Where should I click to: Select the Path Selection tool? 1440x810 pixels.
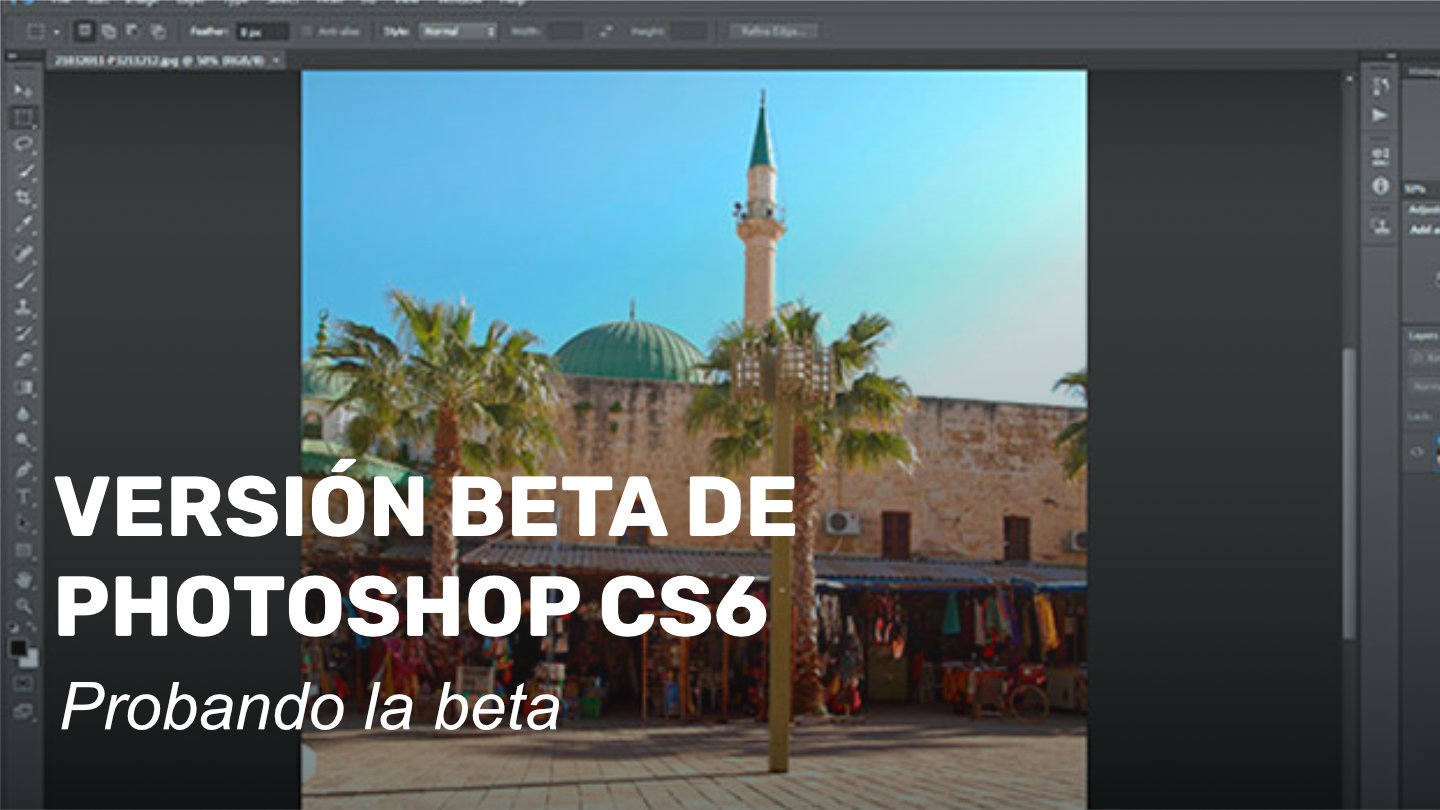coord(23,522)
